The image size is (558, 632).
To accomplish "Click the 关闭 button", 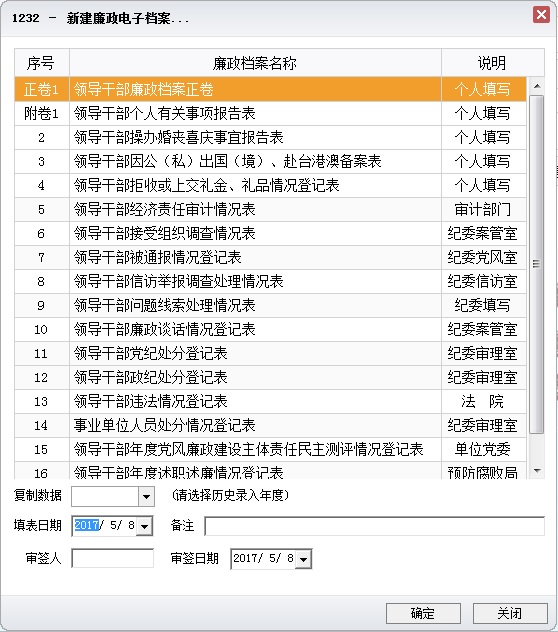I will click(510, 613).
